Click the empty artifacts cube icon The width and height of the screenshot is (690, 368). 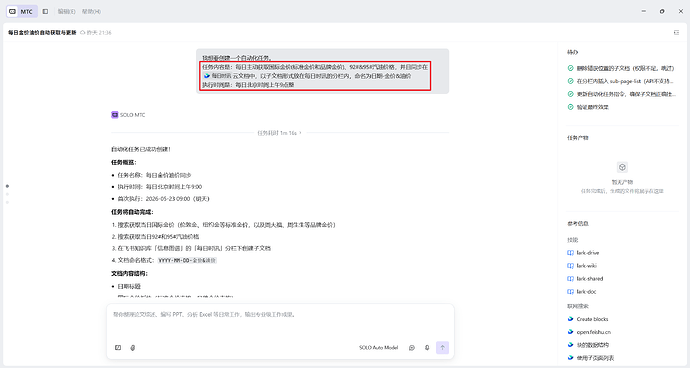[622, 167]
